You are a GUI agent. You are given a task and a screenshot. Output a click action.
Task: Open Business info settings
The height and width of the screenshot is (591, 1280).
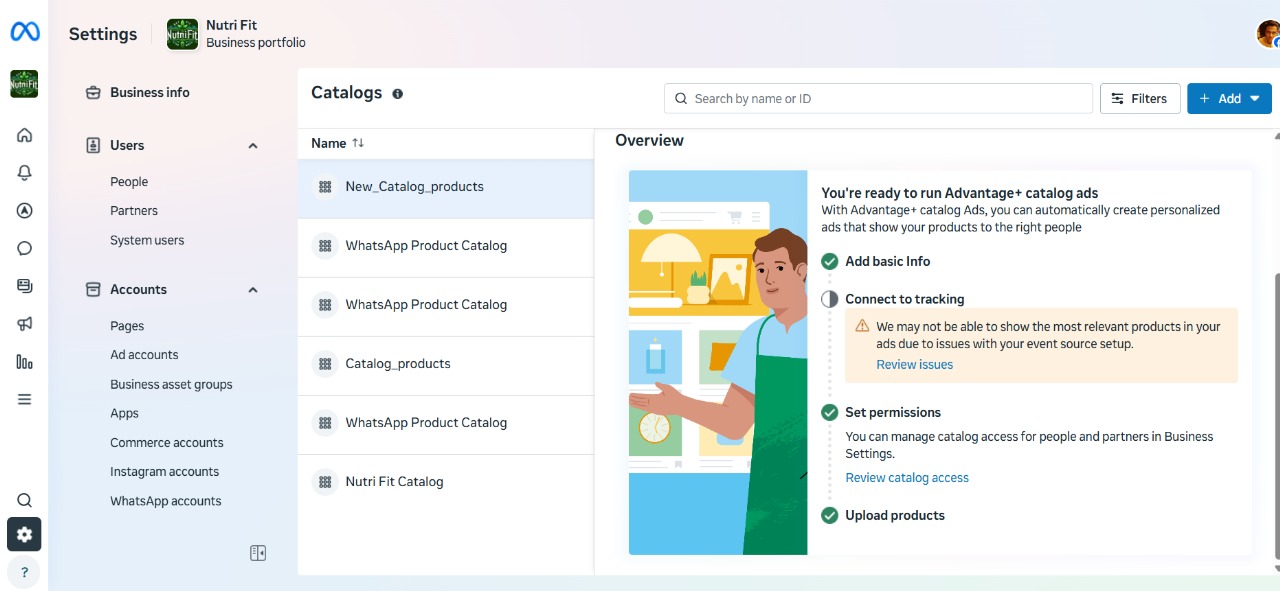[x=149, y=92]
